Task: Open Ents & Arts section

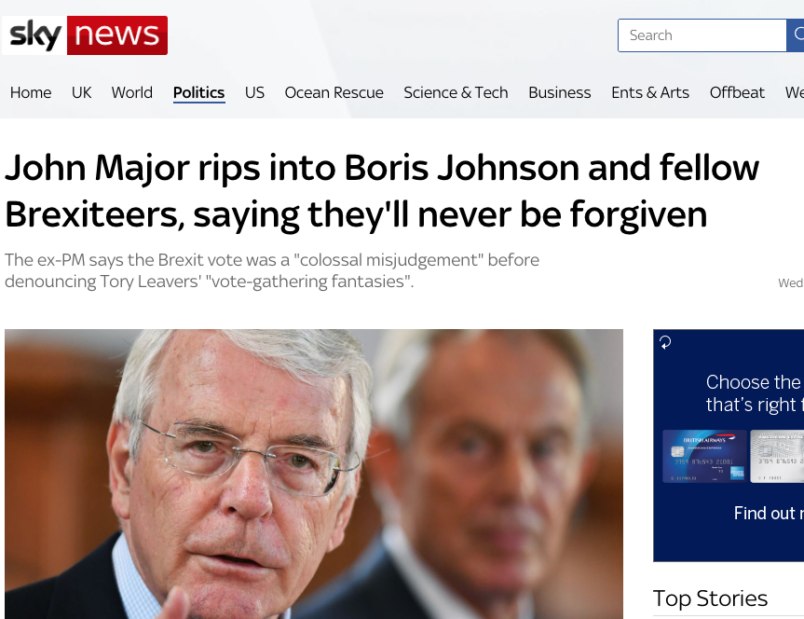Action: (x=650, y=92)
